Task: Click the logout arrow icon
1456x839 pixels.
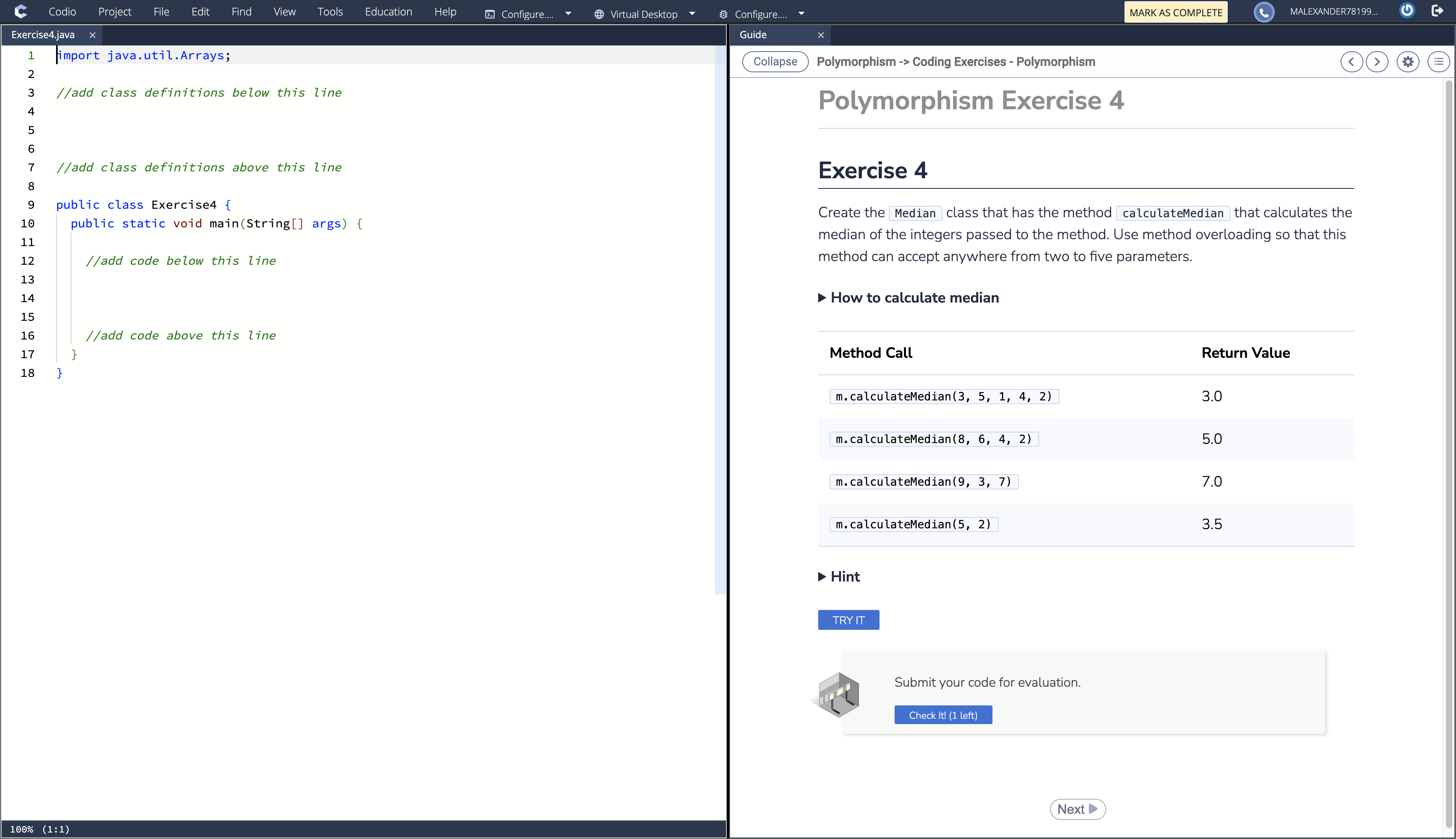Action: (x=1438, y=11)
